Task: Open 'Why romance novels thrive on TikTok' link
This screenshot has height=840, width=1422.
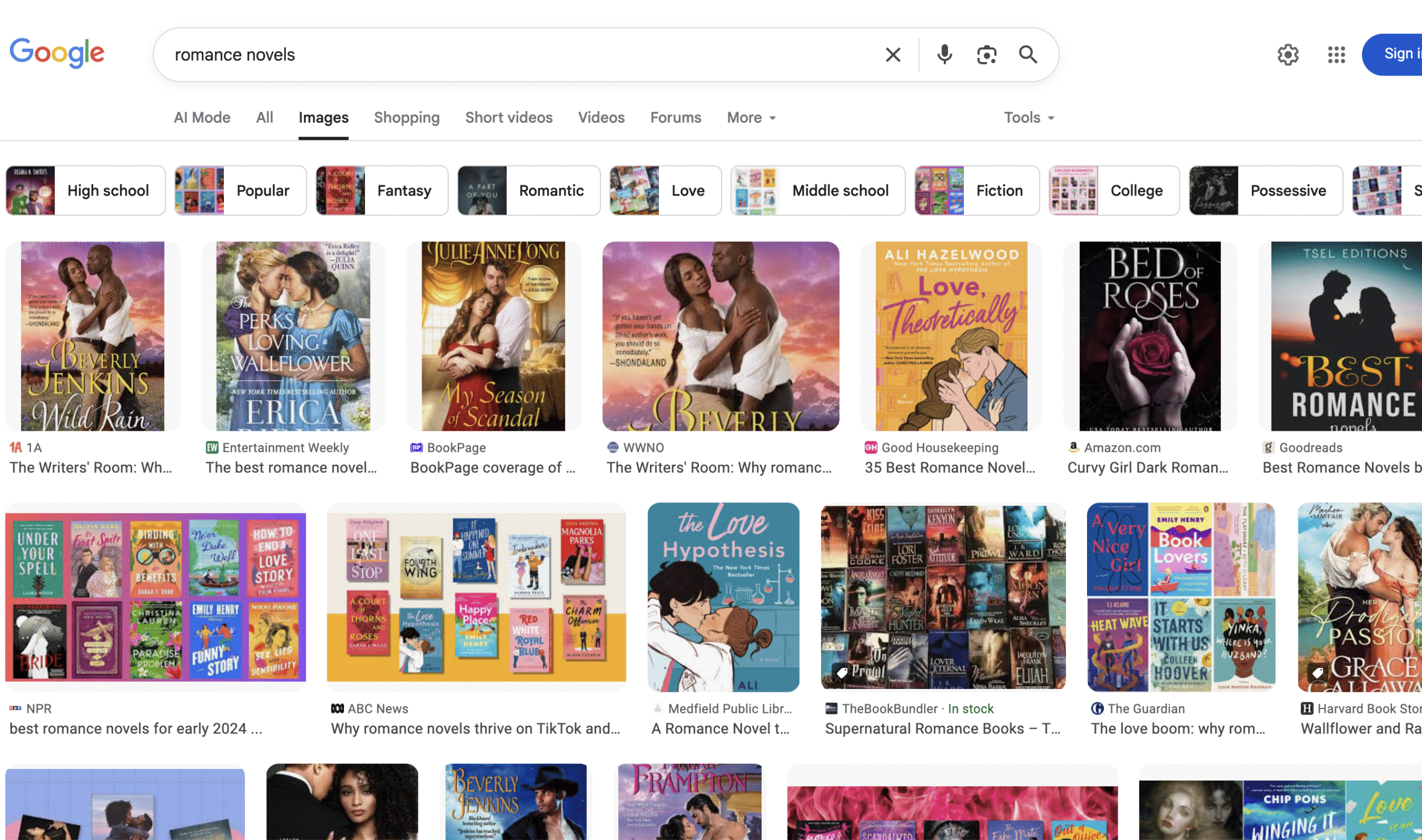Action: click(x=475, y=728)
